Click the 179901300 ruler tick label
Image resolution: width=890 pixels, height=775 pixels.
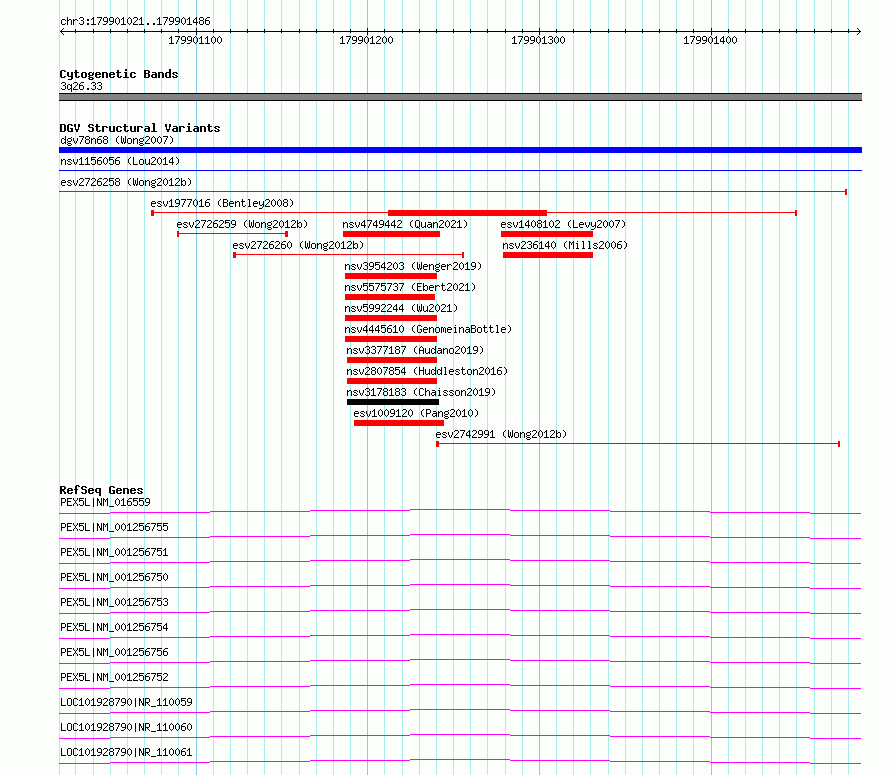tap(538, 40)
